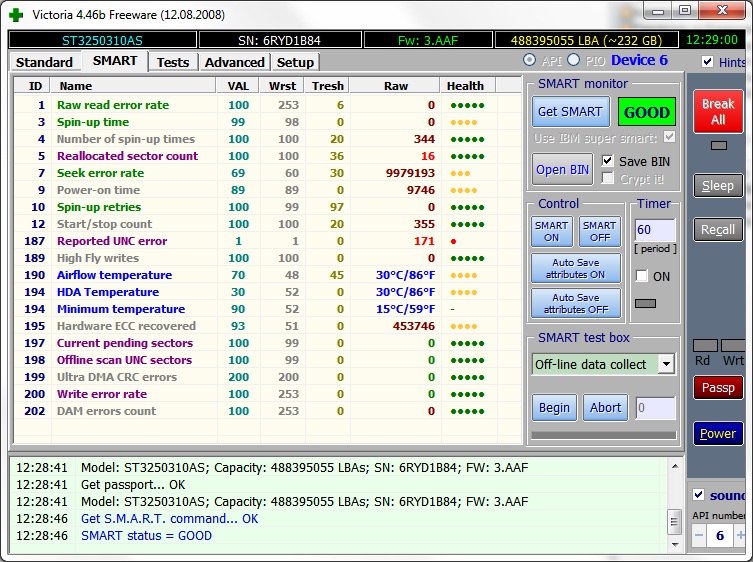Select the Ultra DMA CRC errors row

point(267,377)
